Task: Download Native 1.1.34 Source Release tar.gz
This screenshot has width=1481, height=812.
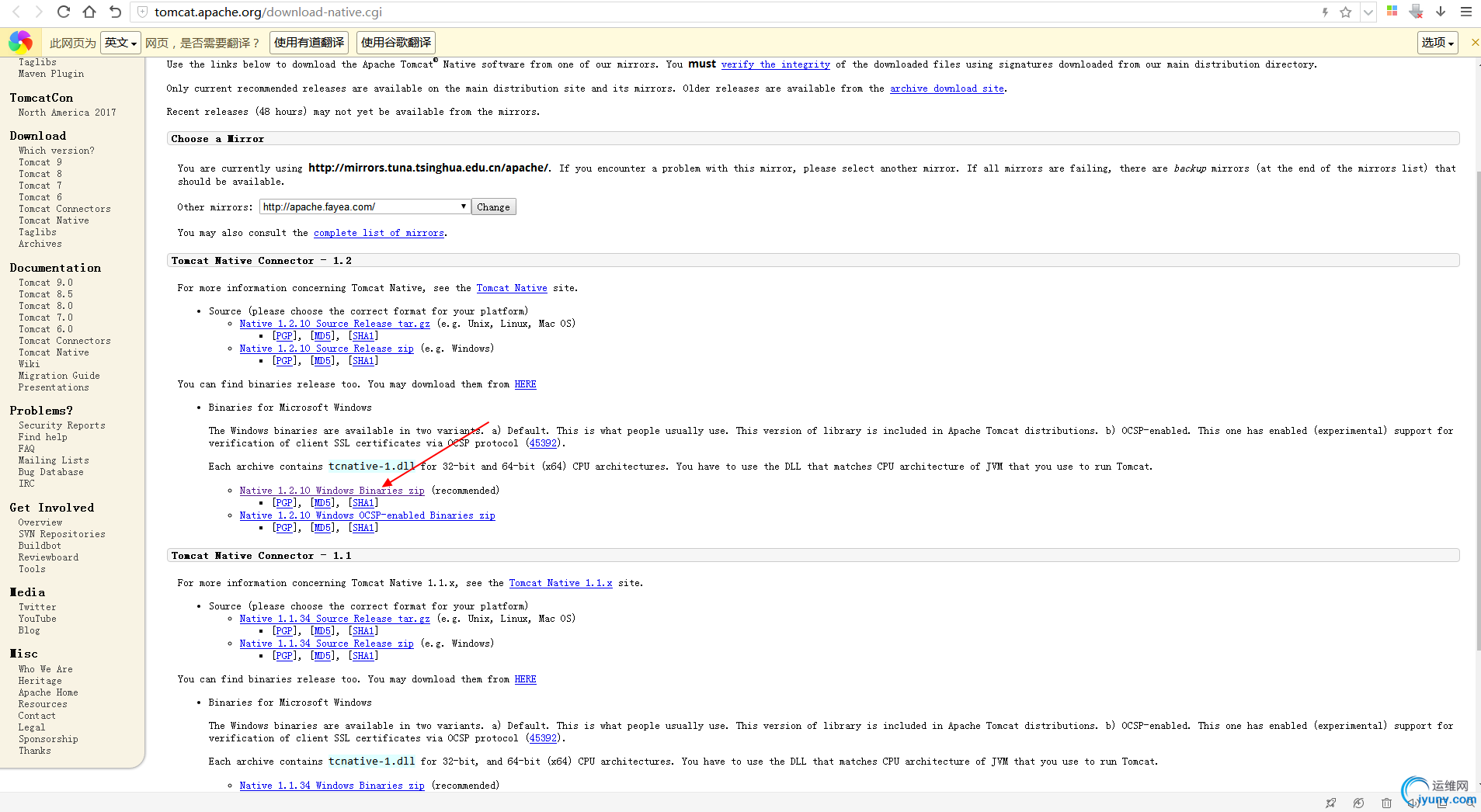Action: [x=335, y=619]
